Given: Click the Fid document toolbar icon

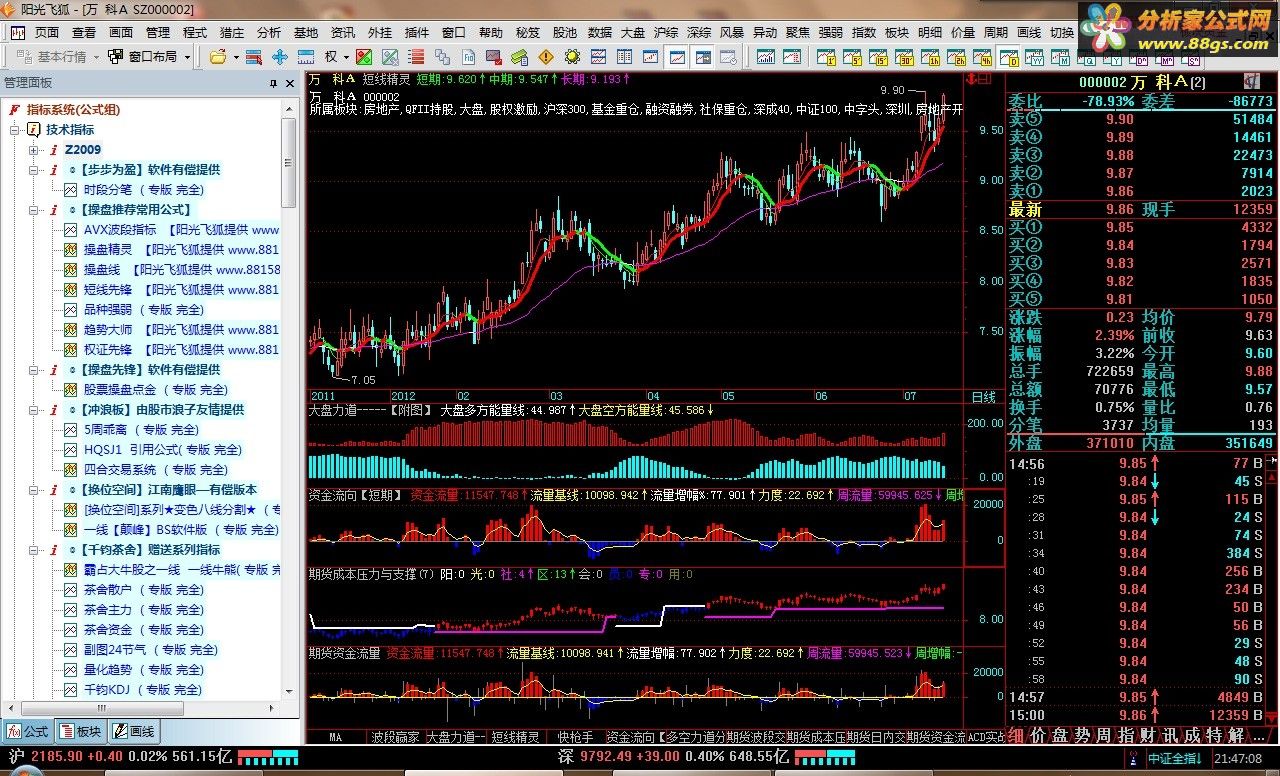Looking at the screenshot, I should coord(468,57).
